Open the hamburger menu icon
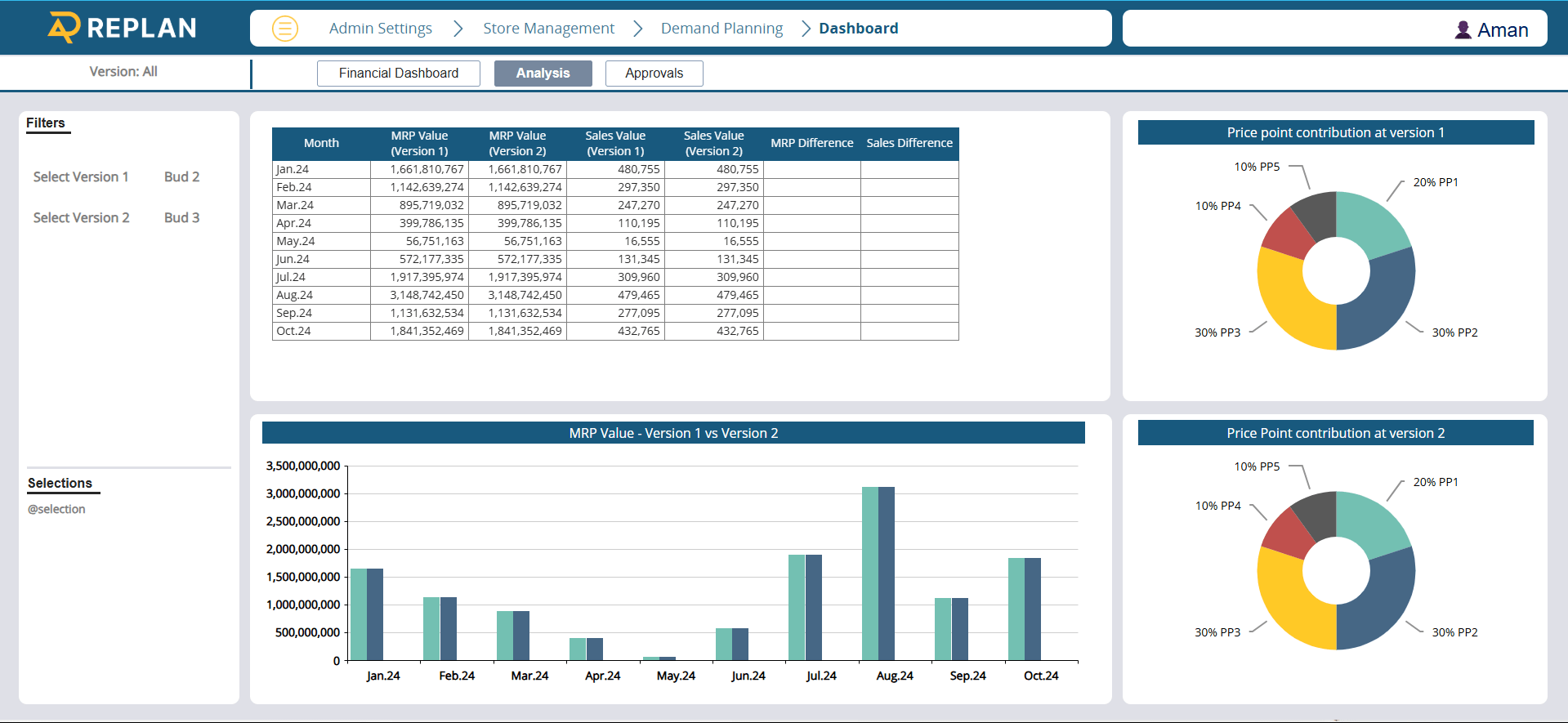1568x723 pixels. coord(284,29)
